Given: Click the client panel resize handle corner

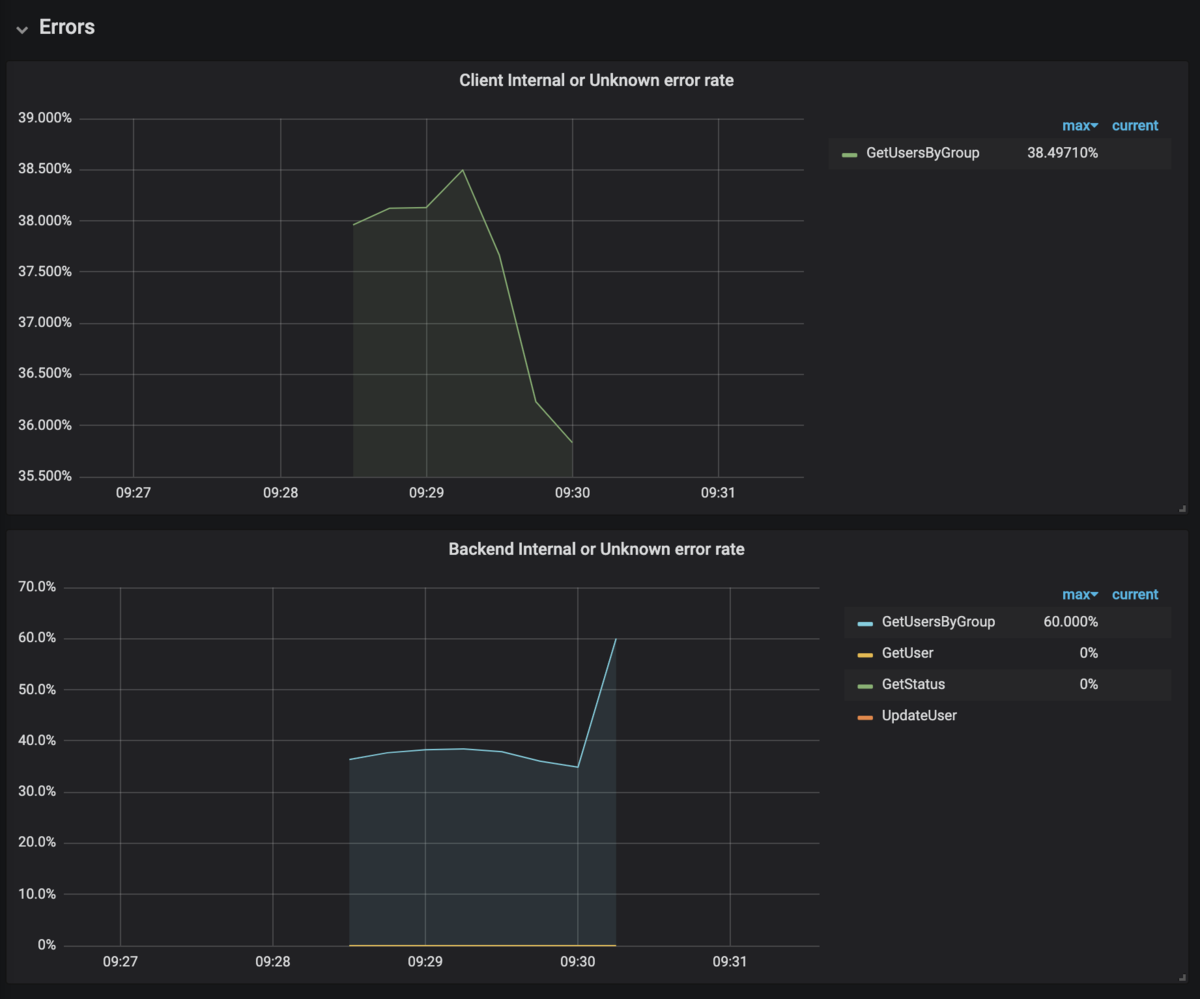Looking at the screenshot, I should (1184, 509).
